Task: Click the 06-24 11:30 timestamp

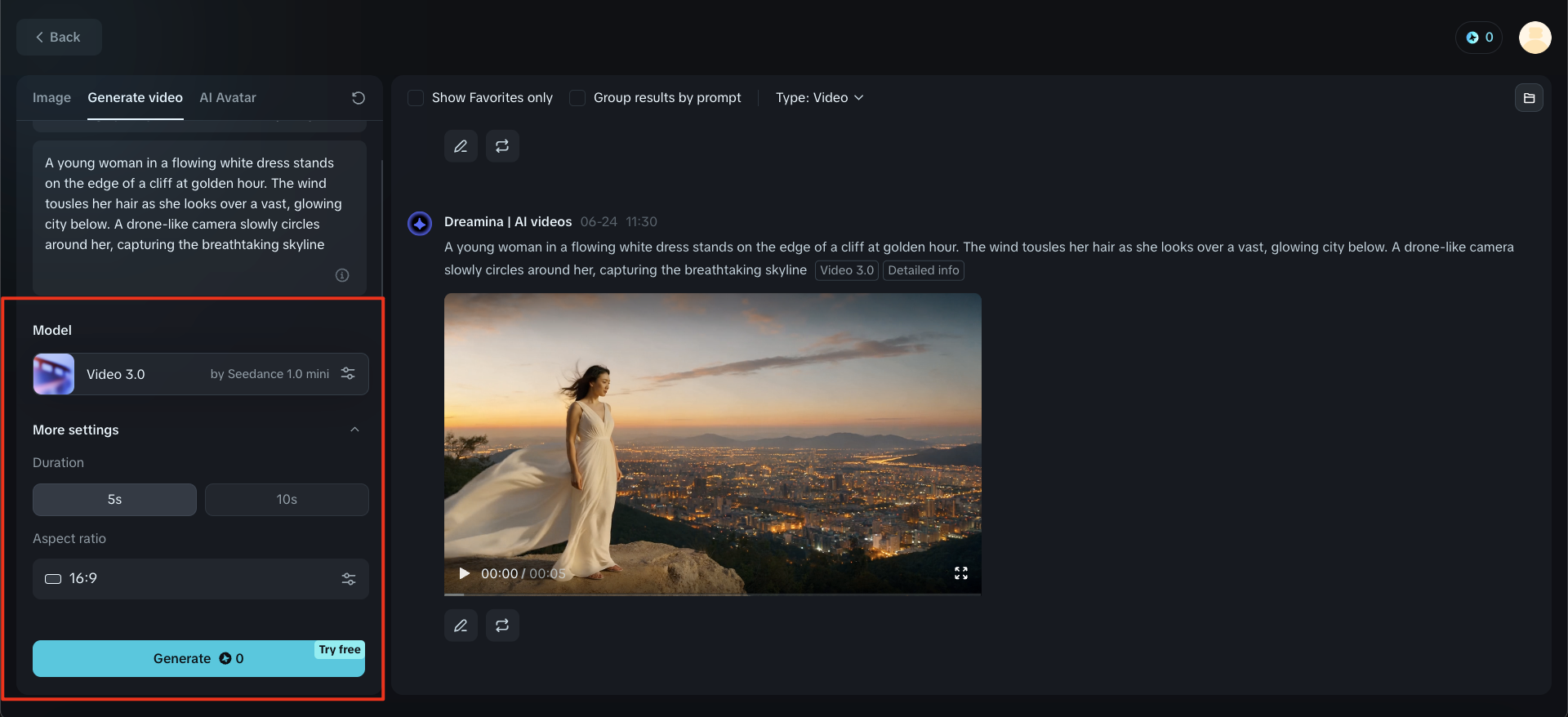Action: coord(619,221)
